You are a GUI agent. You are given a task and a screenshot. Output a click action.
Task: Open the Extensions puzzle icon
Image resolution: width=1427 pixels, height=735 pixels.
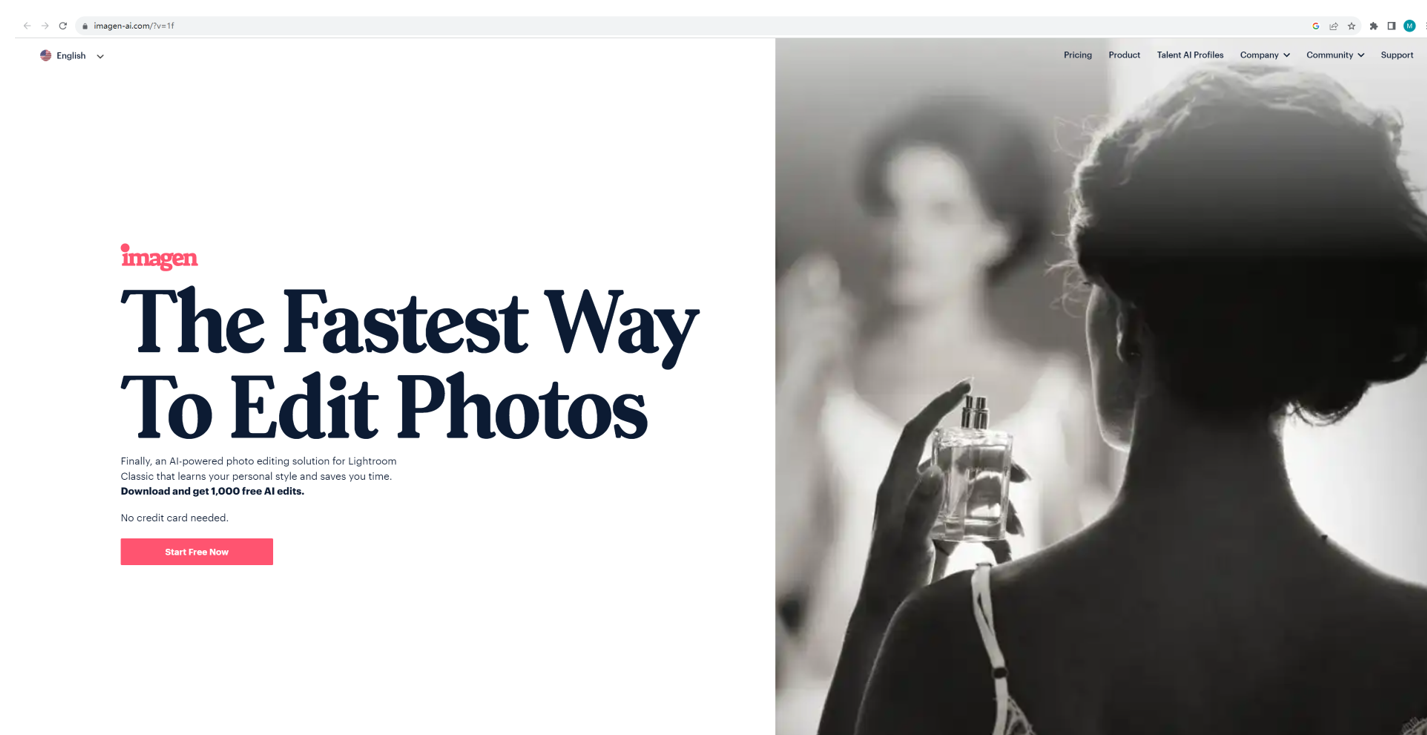coord(1374,26)
